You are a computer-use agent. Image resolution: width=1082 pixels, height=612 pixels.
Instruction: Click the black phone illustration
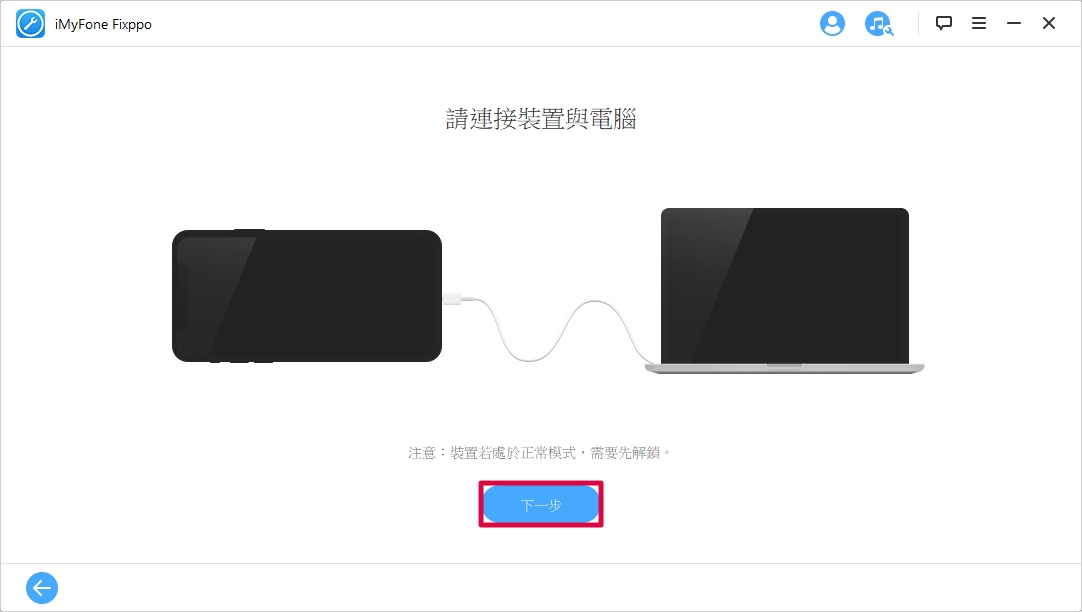click(306, 296)
